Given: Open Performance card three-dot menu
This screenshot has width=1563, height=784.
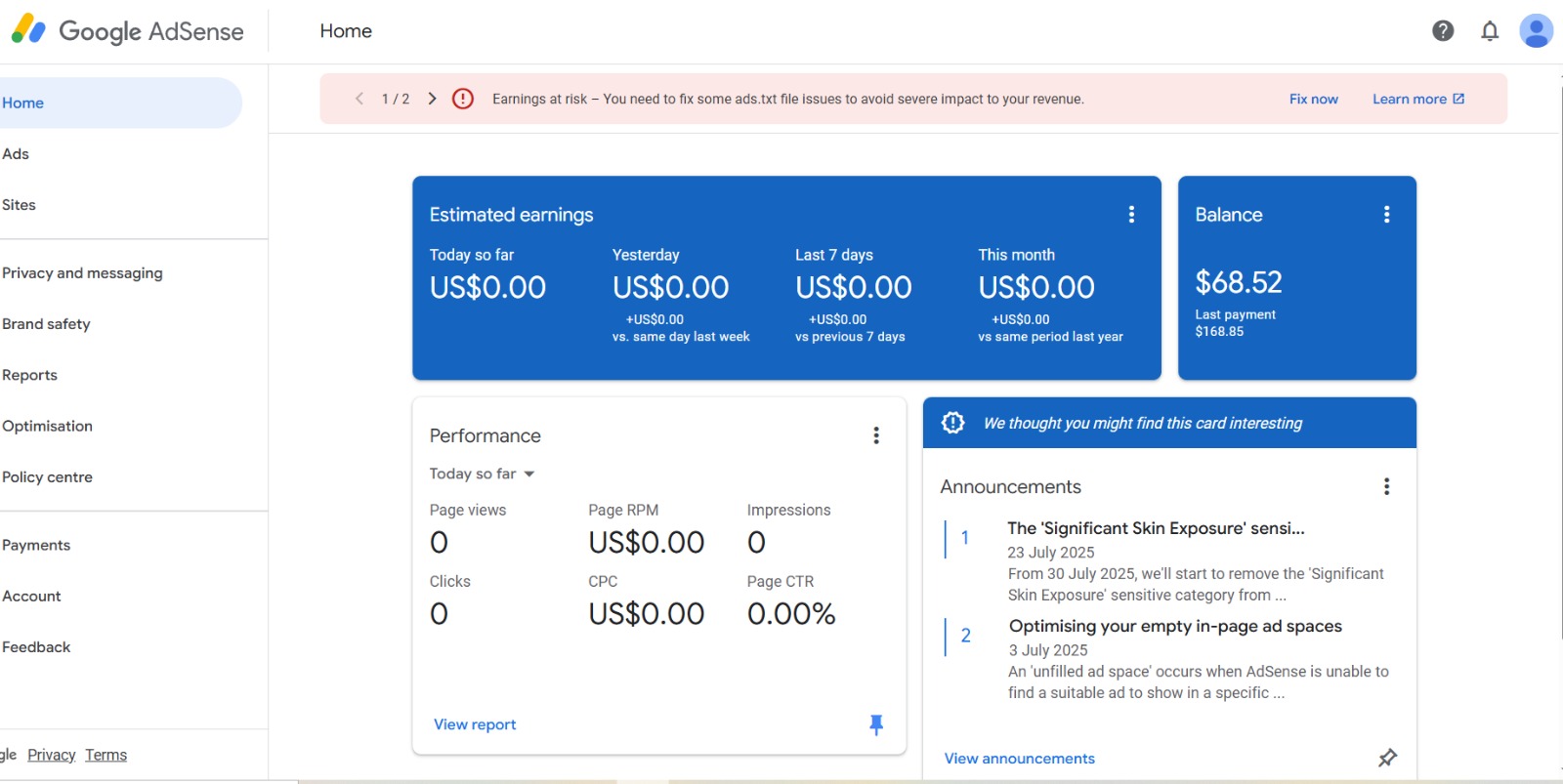Looking at the screenshot, I should click(x=876, y=435).
